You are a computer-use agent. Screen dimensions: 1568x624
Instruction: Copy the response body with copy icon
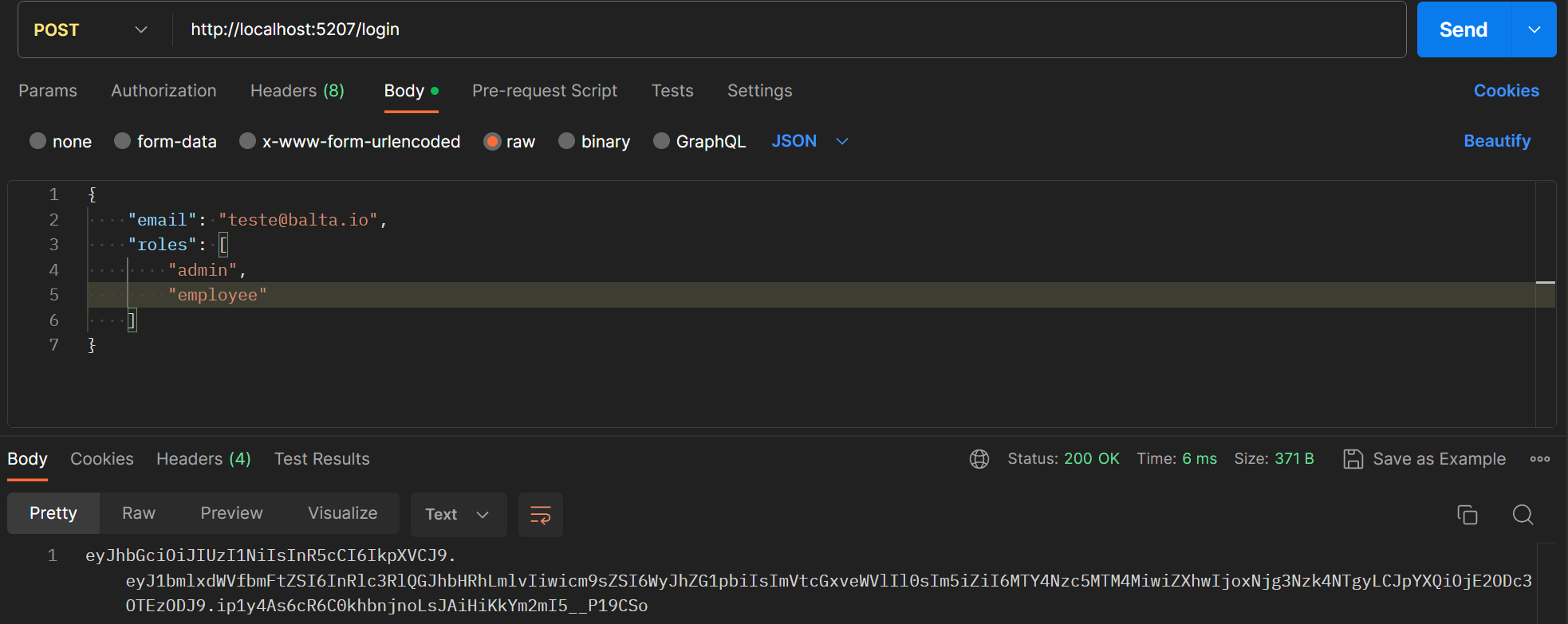pos(1468,515)
